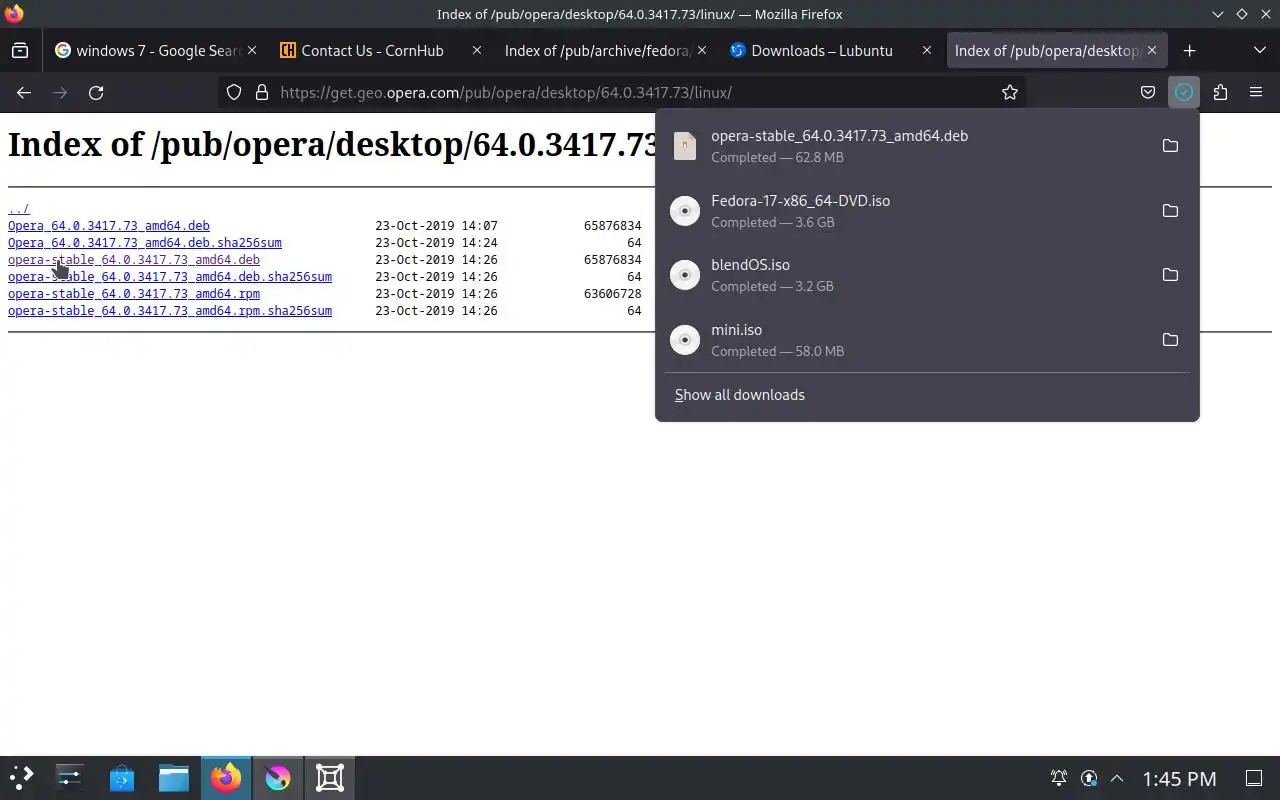Open opera-stable amd64.deb.sha256sum link

coord(170,277)
